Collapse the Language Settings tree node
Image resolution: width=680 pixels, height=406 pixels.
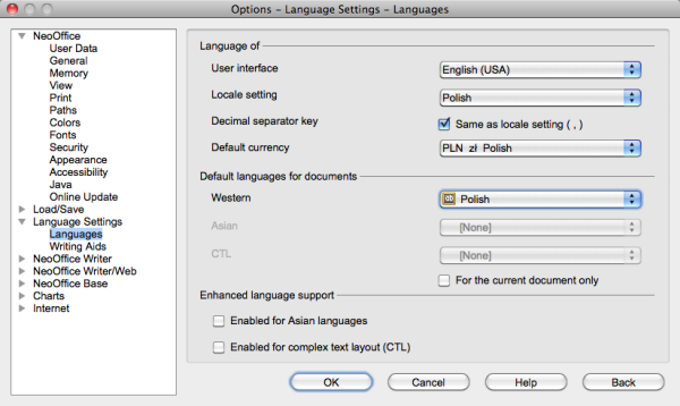tap(22, 222)
